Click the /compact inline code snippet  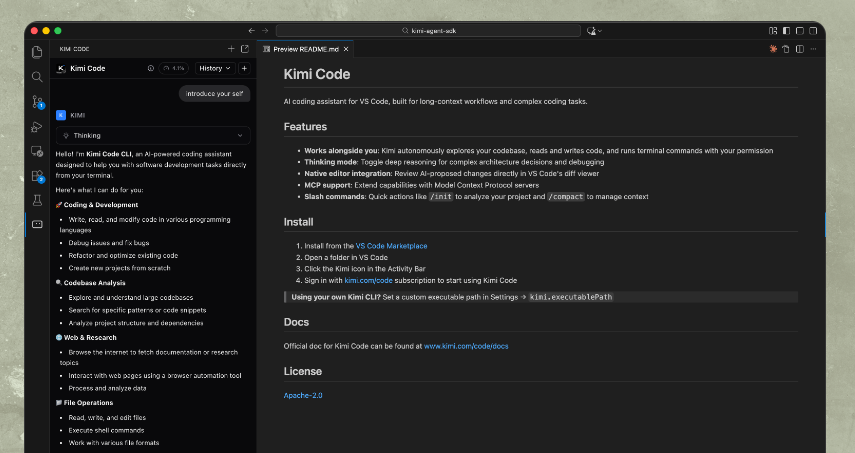[x=565, y=197]
